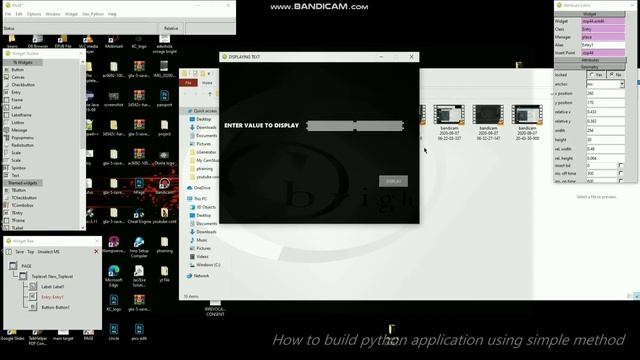Open the Options menu in PAGE
Image resolution: width=640 pixels, height=360 pixels.
[34, 14]
